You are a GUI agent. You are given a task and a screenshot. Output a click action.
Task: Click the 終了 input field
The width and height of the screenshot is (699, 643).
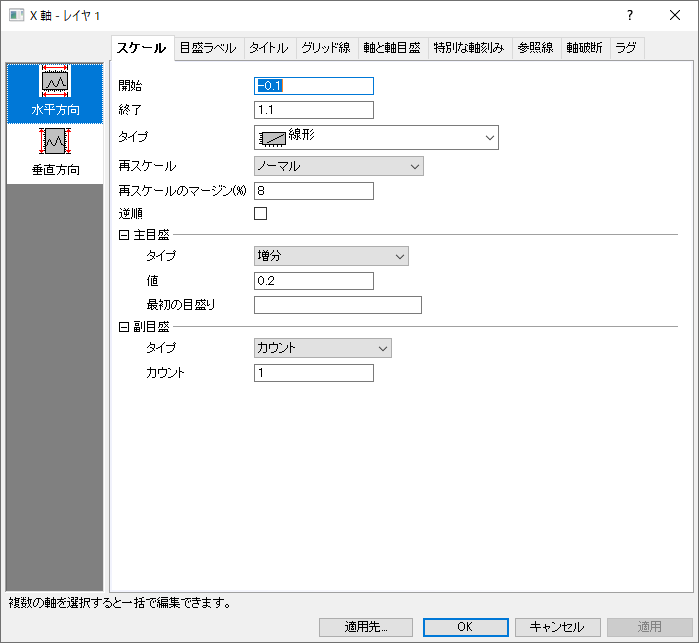tap(314, 110)
